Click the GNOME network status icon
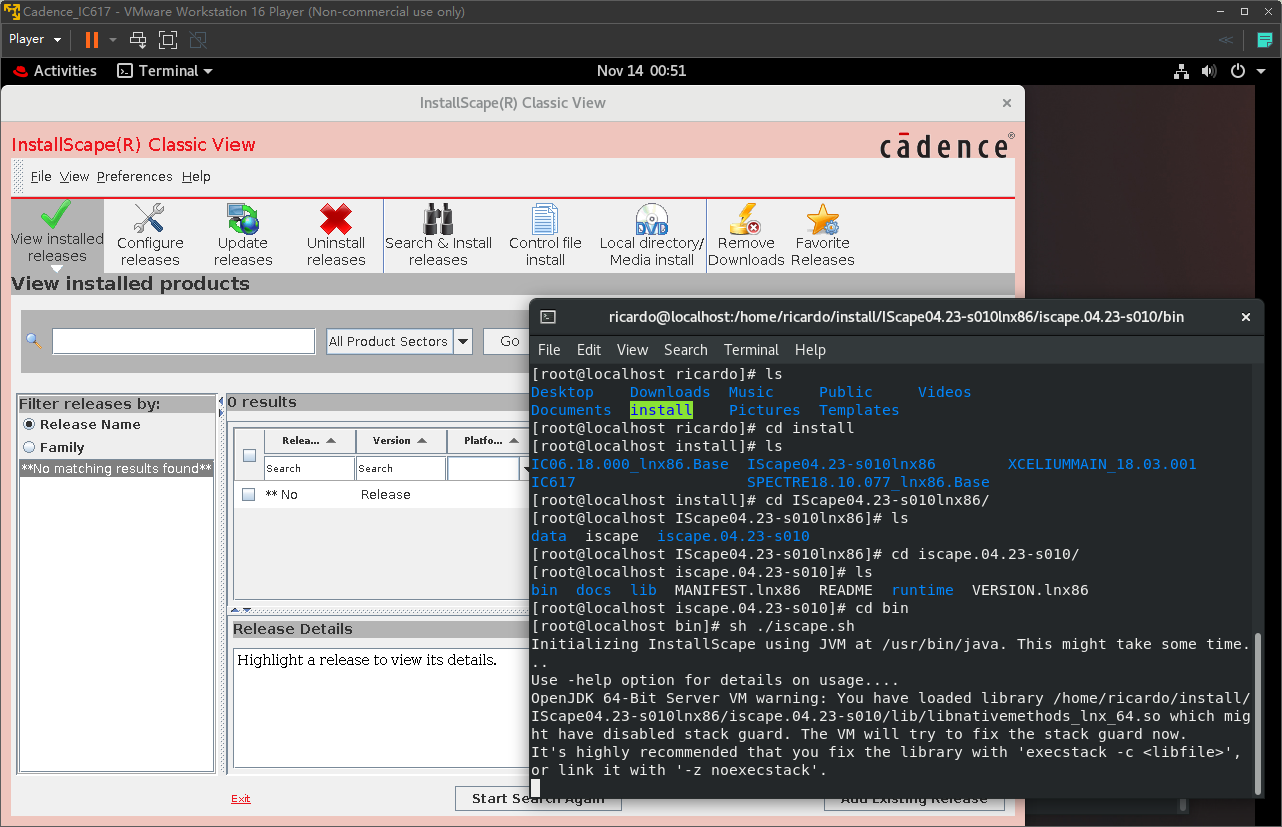The height and width of the screenshot is (827, 1282). tap(1181, 71)
